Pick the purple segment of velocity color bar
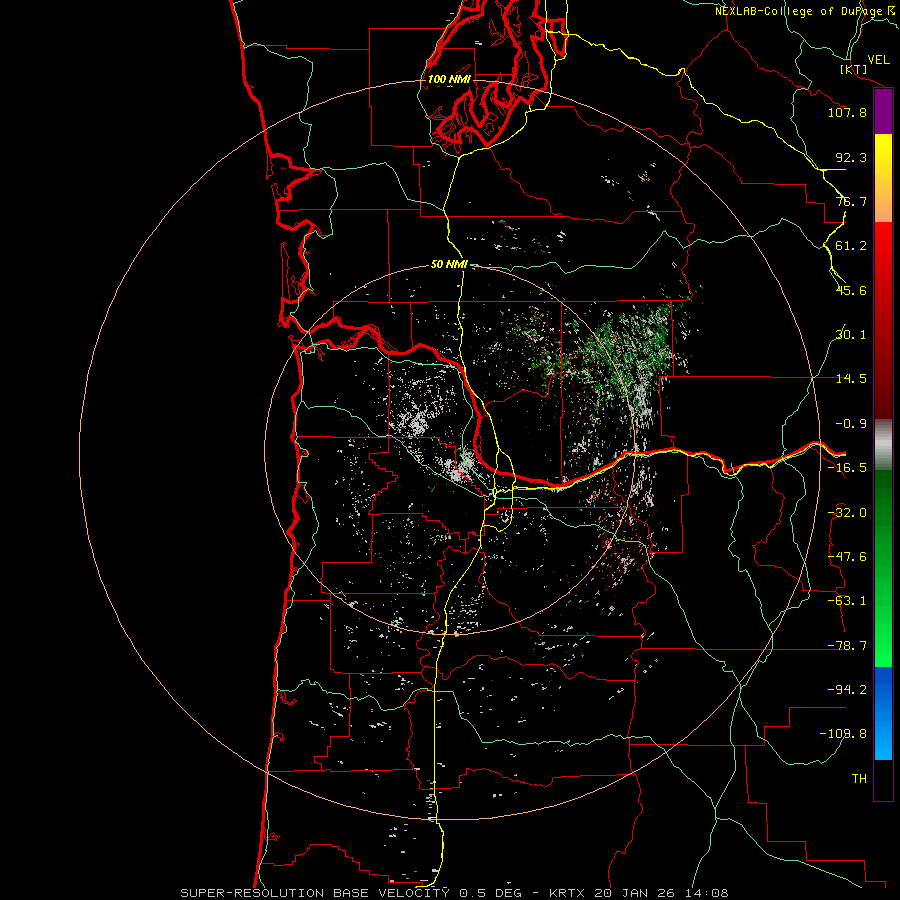Screen dimensions: 900x900 click(x=883, y=112)
